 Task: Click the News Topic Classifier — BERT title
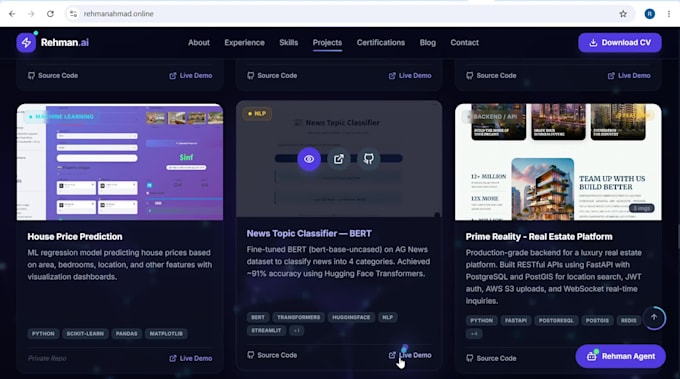(309, 233)
